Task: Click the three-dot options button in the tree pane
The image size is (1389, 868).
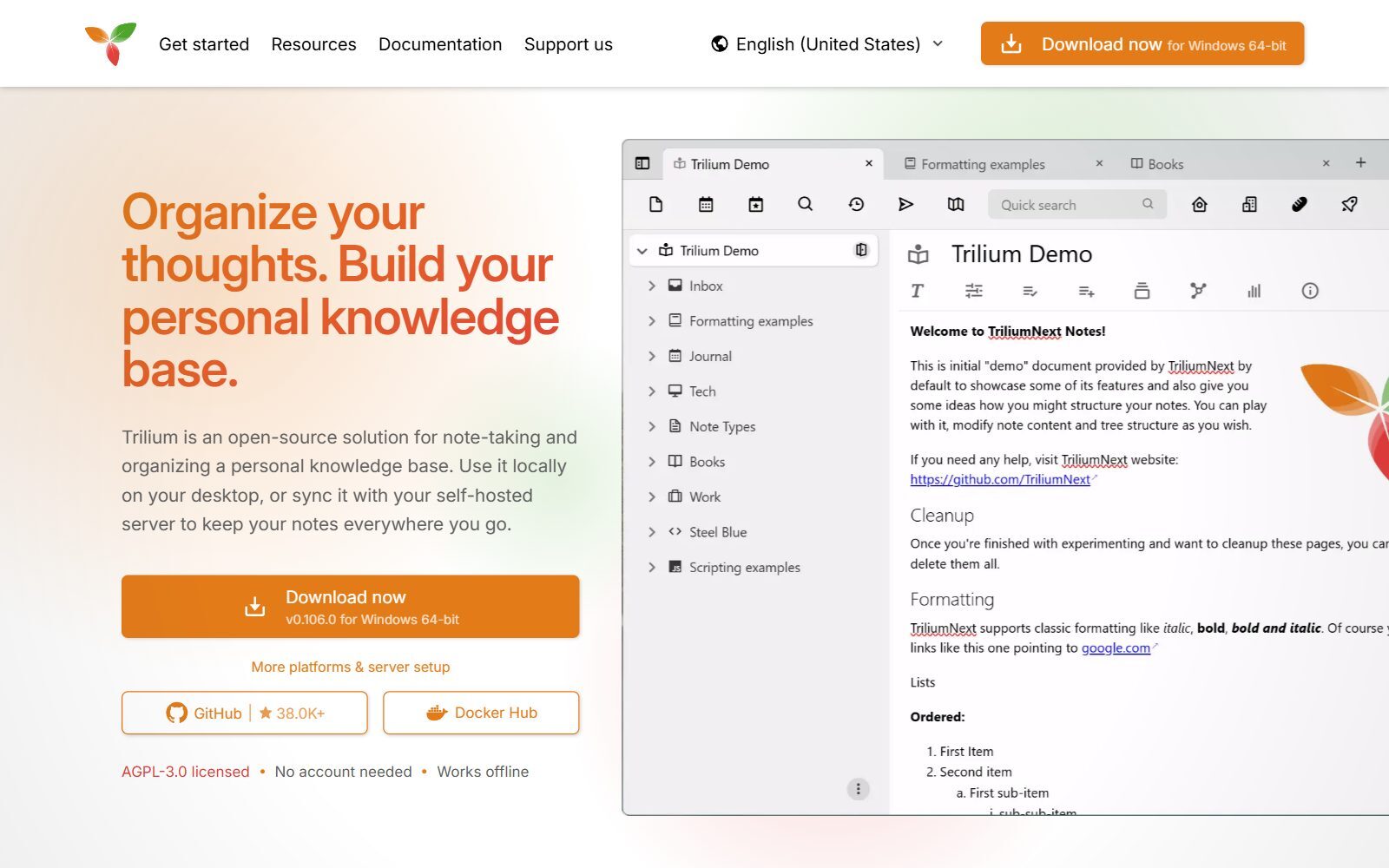Action: pyautogui.click(x=858, y=789)
